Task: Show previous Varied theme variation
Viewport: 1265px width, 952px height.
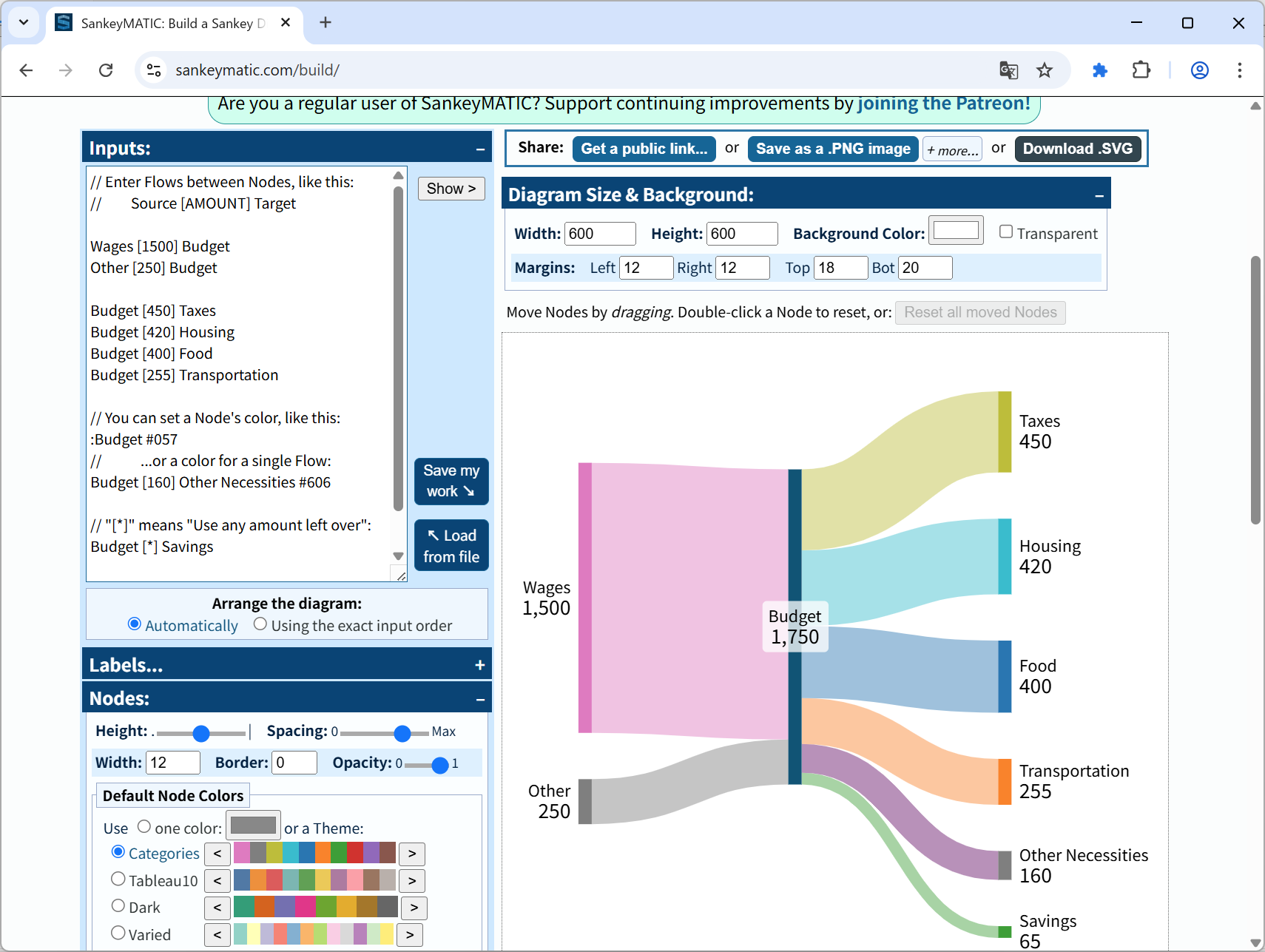Action: coord(217,935)
